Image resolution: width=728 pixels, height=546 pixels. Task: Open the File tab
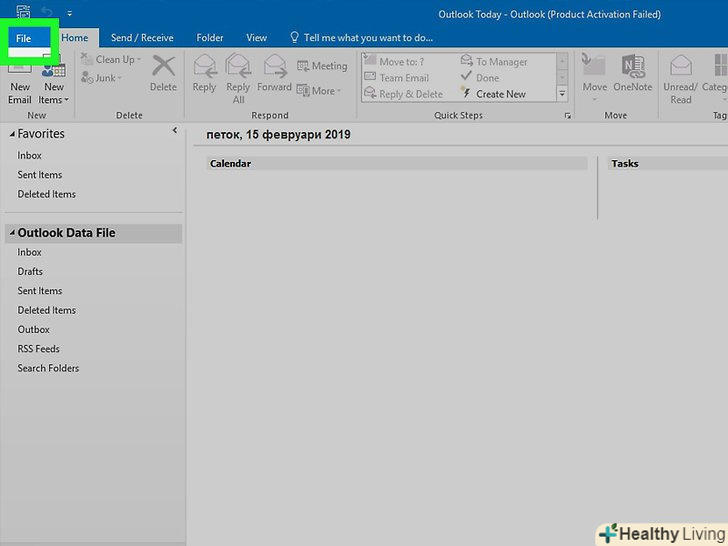coord(24,38)
